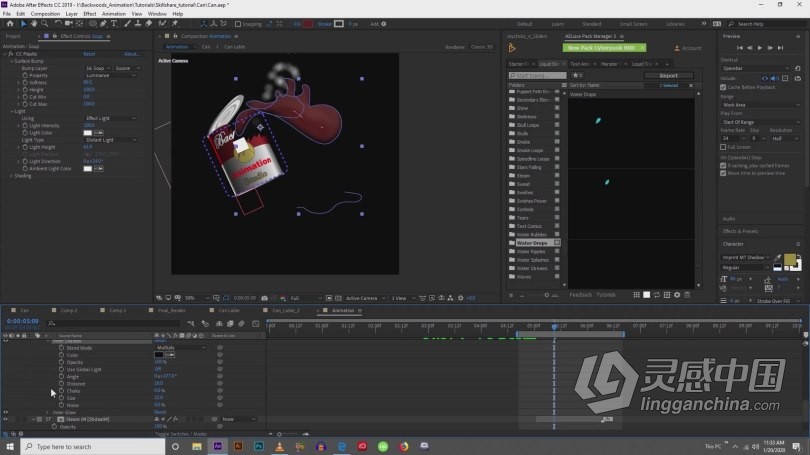Screen dimensions: 810x455
Task: Activate the Selection arrow tool
Action: [x=23, y=24]
